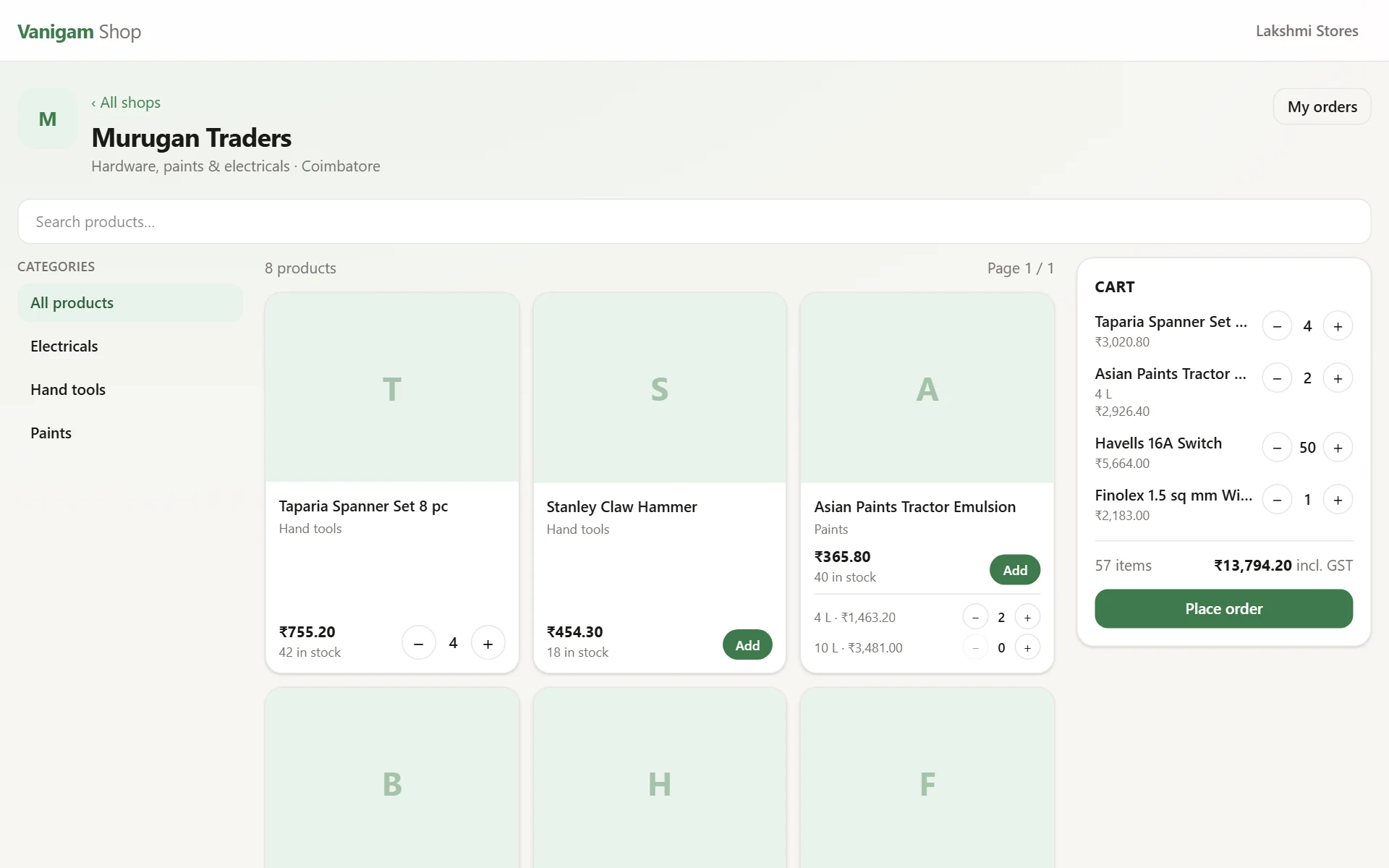This screenshot has width=1389, height=868.
Task: Reduce quantity on Taparia Spanner product card
Action: point(418,643)
